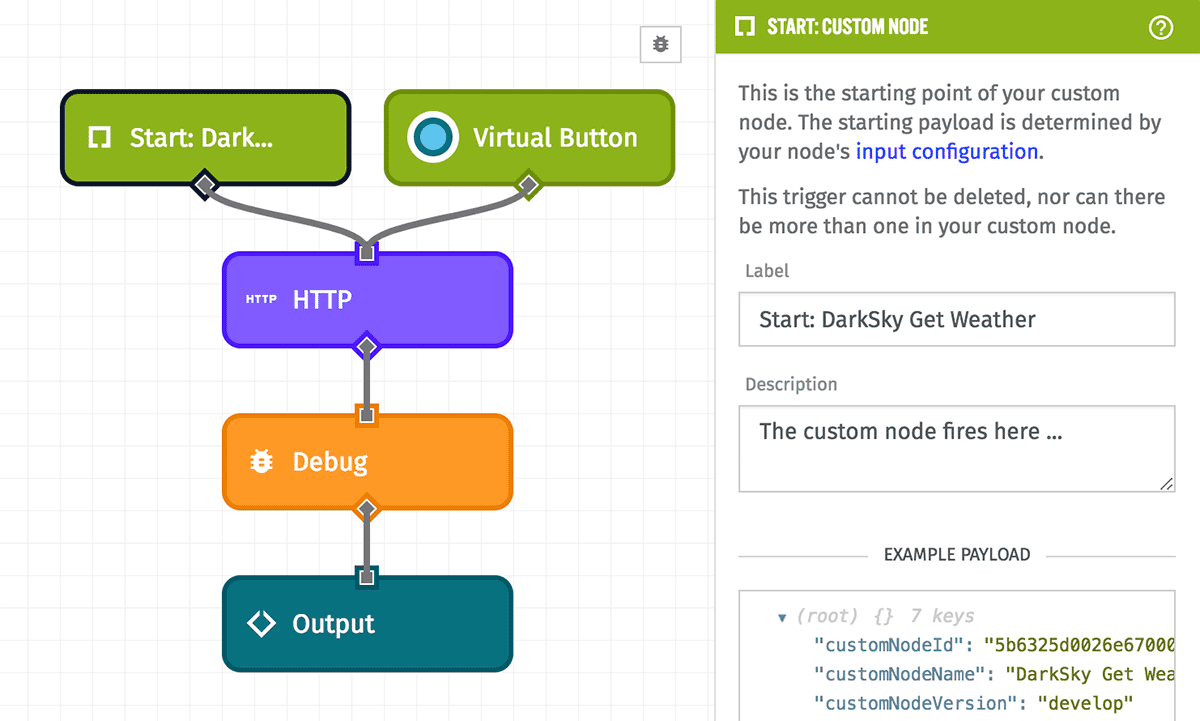Viewport: 1200px width, 721px height.
Task: Click the EXAMPLE PAYLOAD heading
Action: click(957, 555)
